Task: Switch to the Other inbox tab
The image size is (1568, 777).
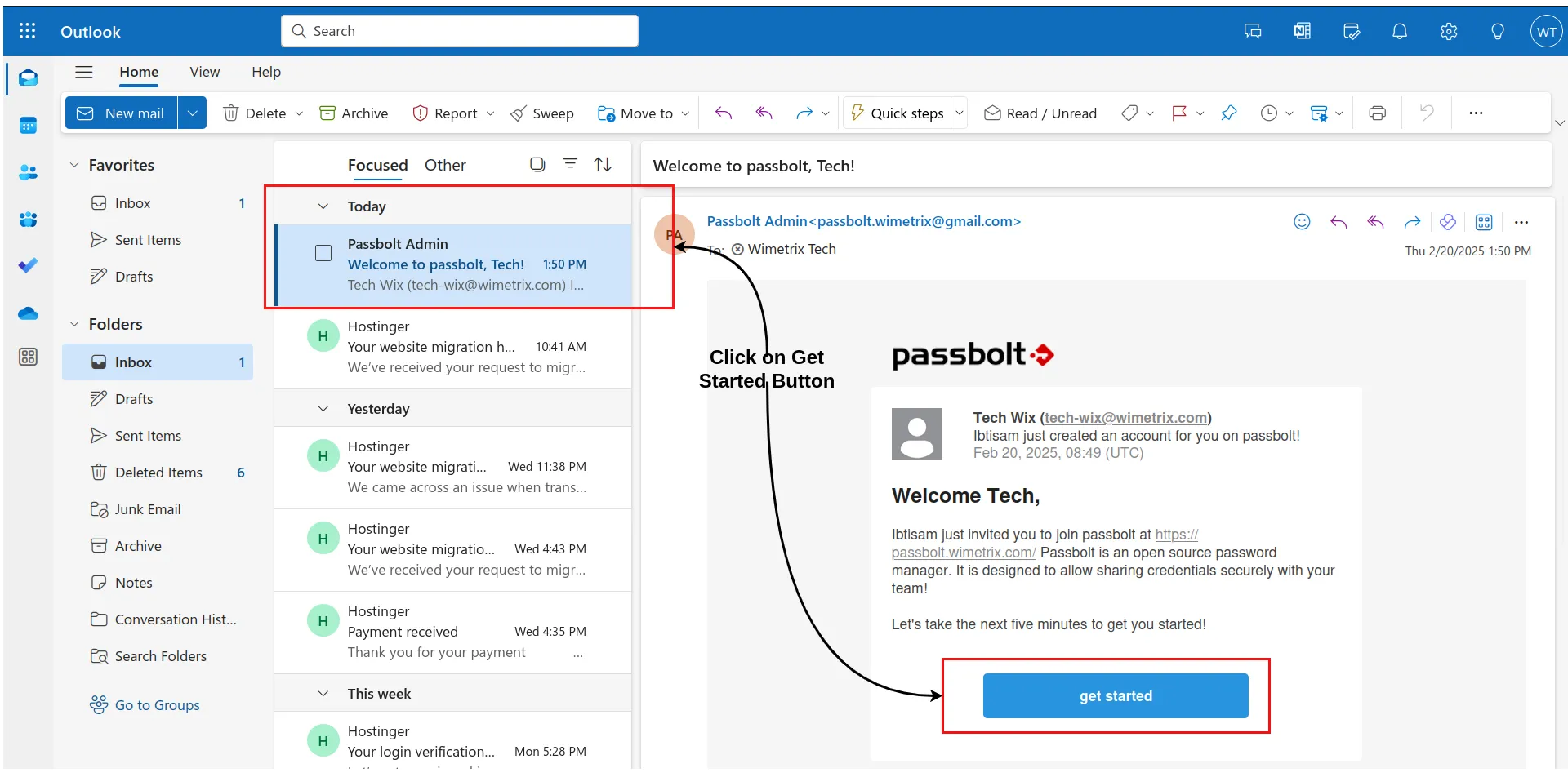Action: click(444, 165)
